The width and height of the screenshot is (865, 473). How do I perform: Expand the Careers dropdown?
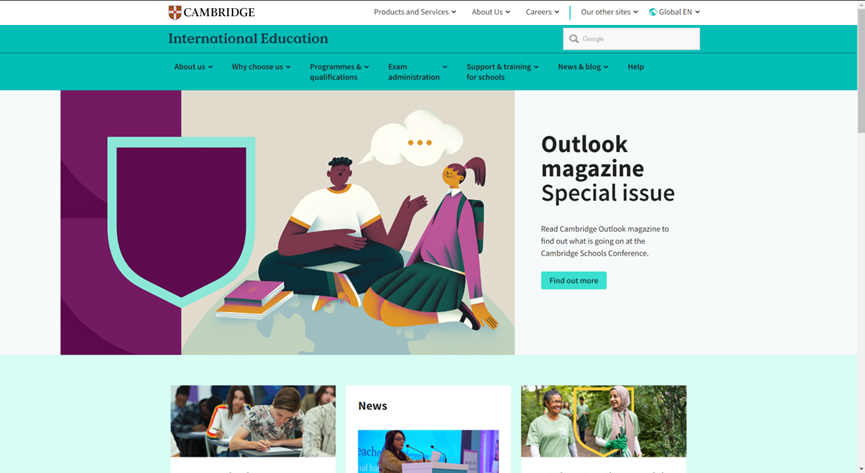click(x=542, y=12)
